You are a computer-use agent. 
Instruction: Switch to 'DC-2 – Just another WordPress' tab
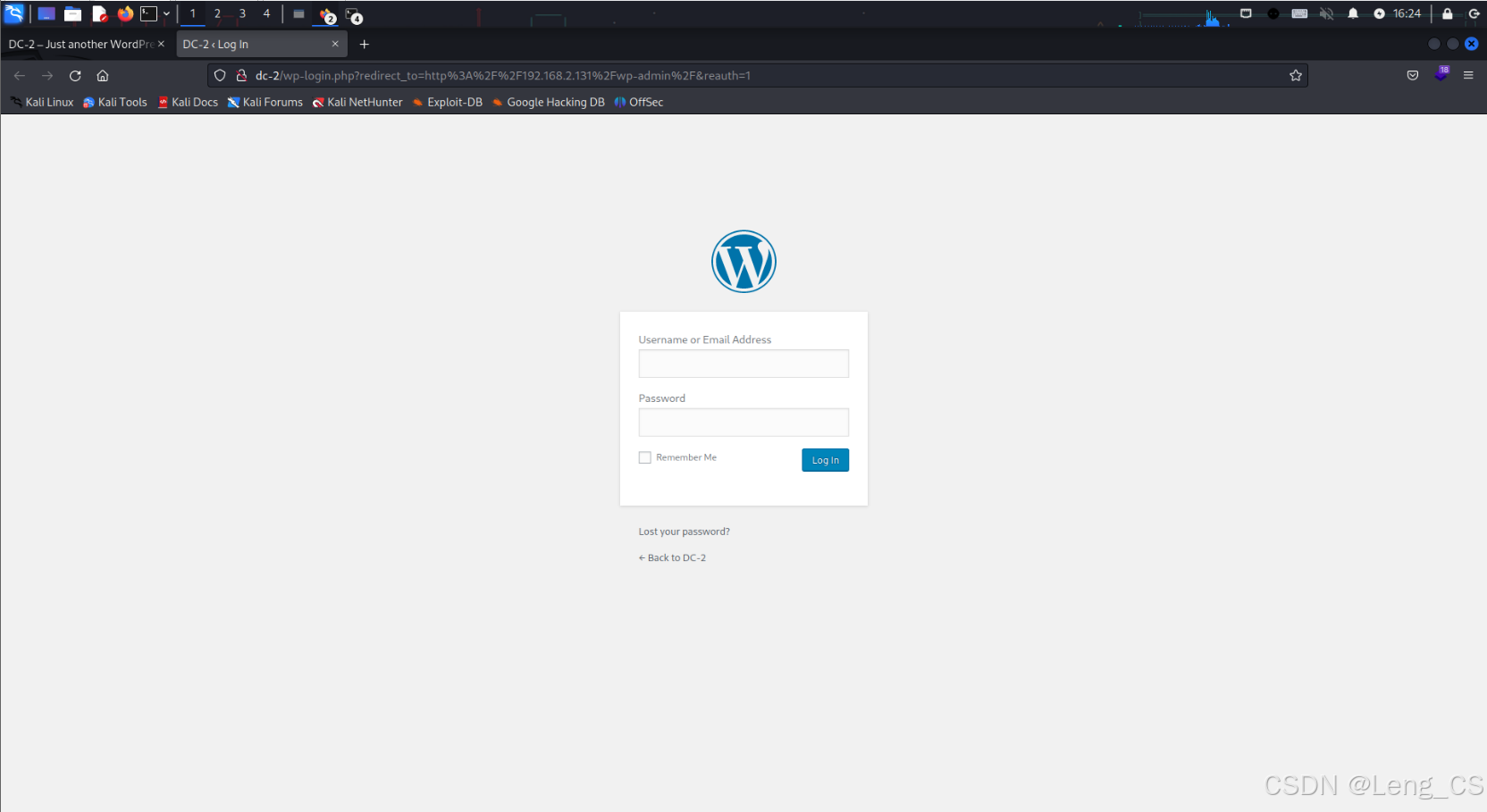pyautogui.click(x=82, y=44)
